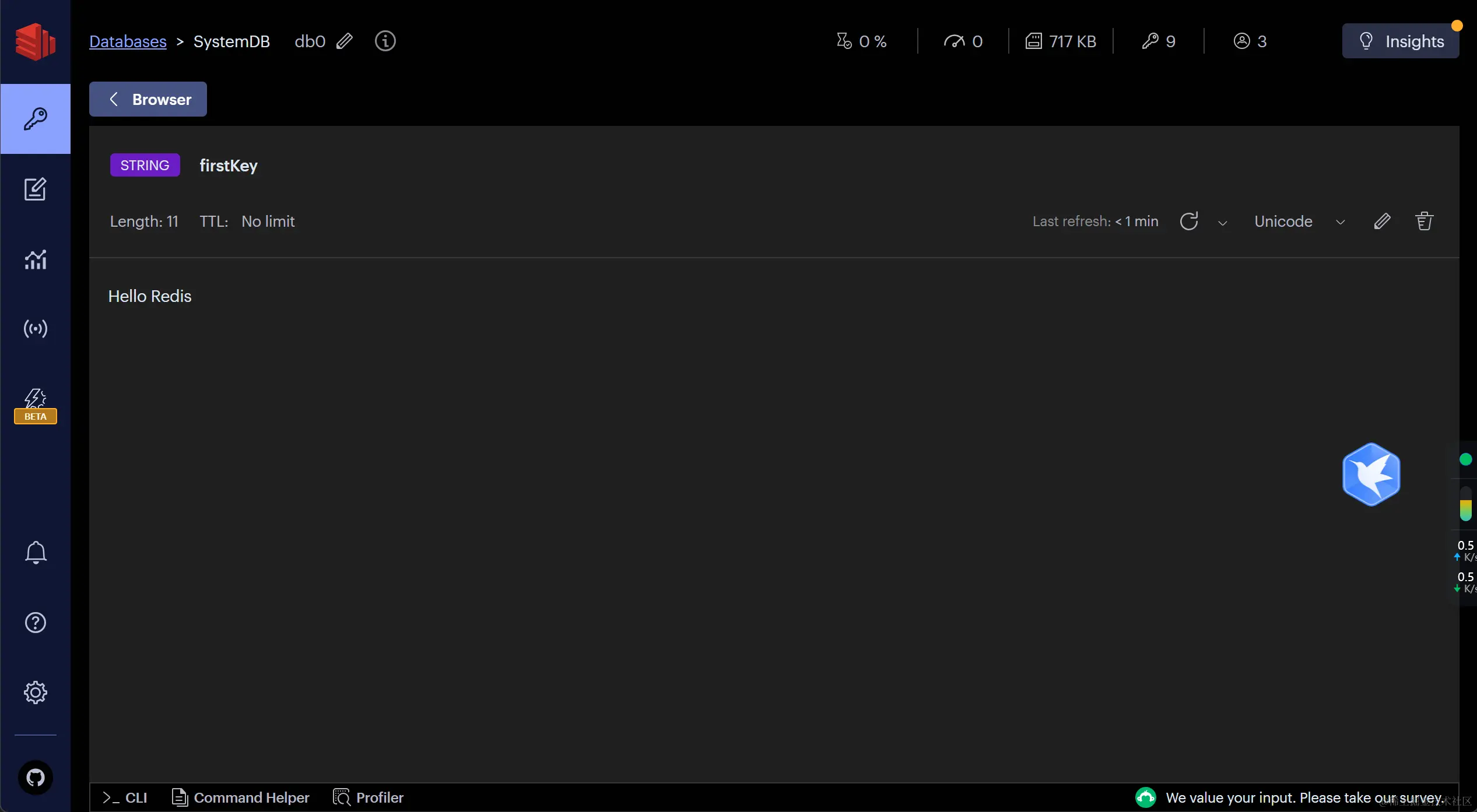Edit the db0 alias with the pencil icon
1477x812 pixels.
point(345,40)
